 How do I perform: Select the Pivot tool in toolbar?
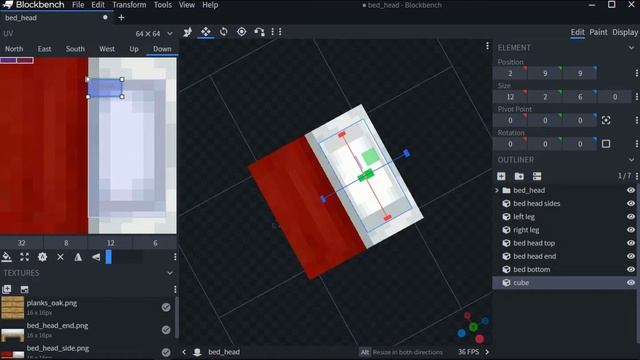click(242, 32)
